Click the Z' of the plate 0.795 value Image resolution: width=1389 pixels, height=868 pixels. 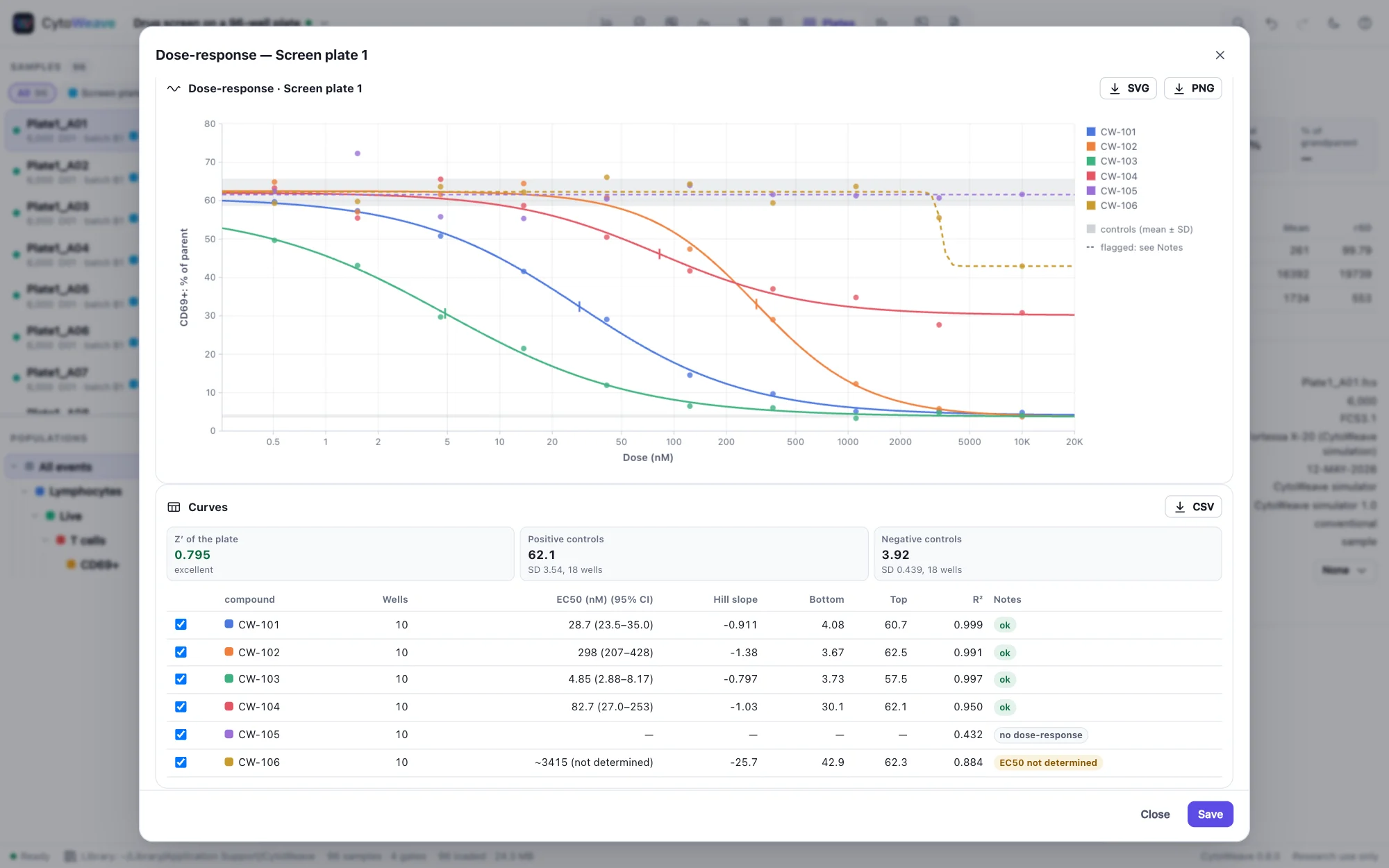pos(192,555)
